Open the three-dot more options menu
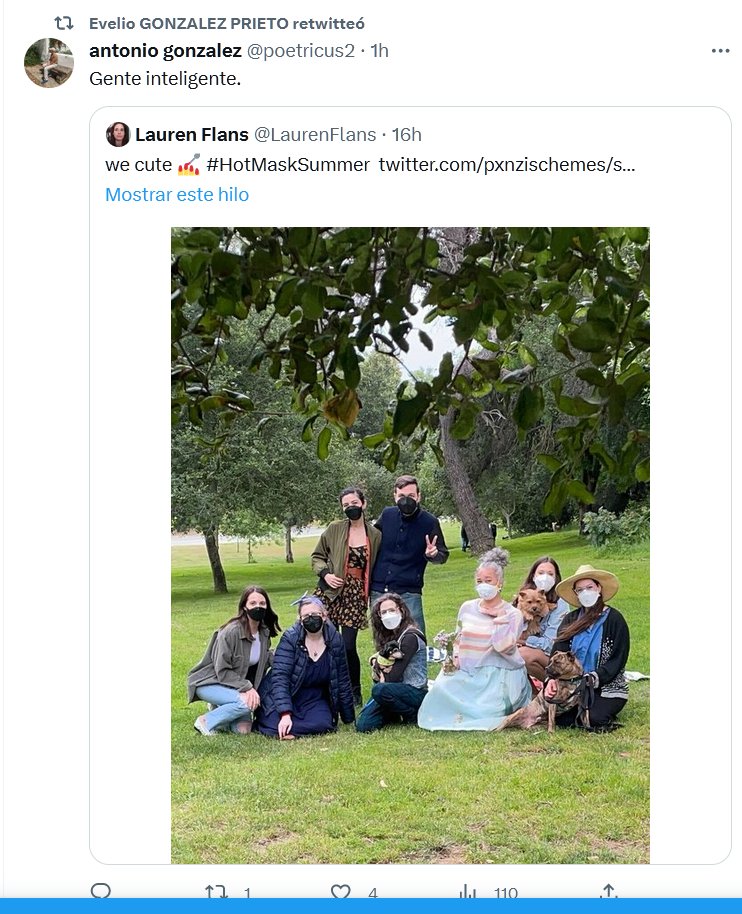The height and width of the screenshot is (914, 742). pos(720,51)
